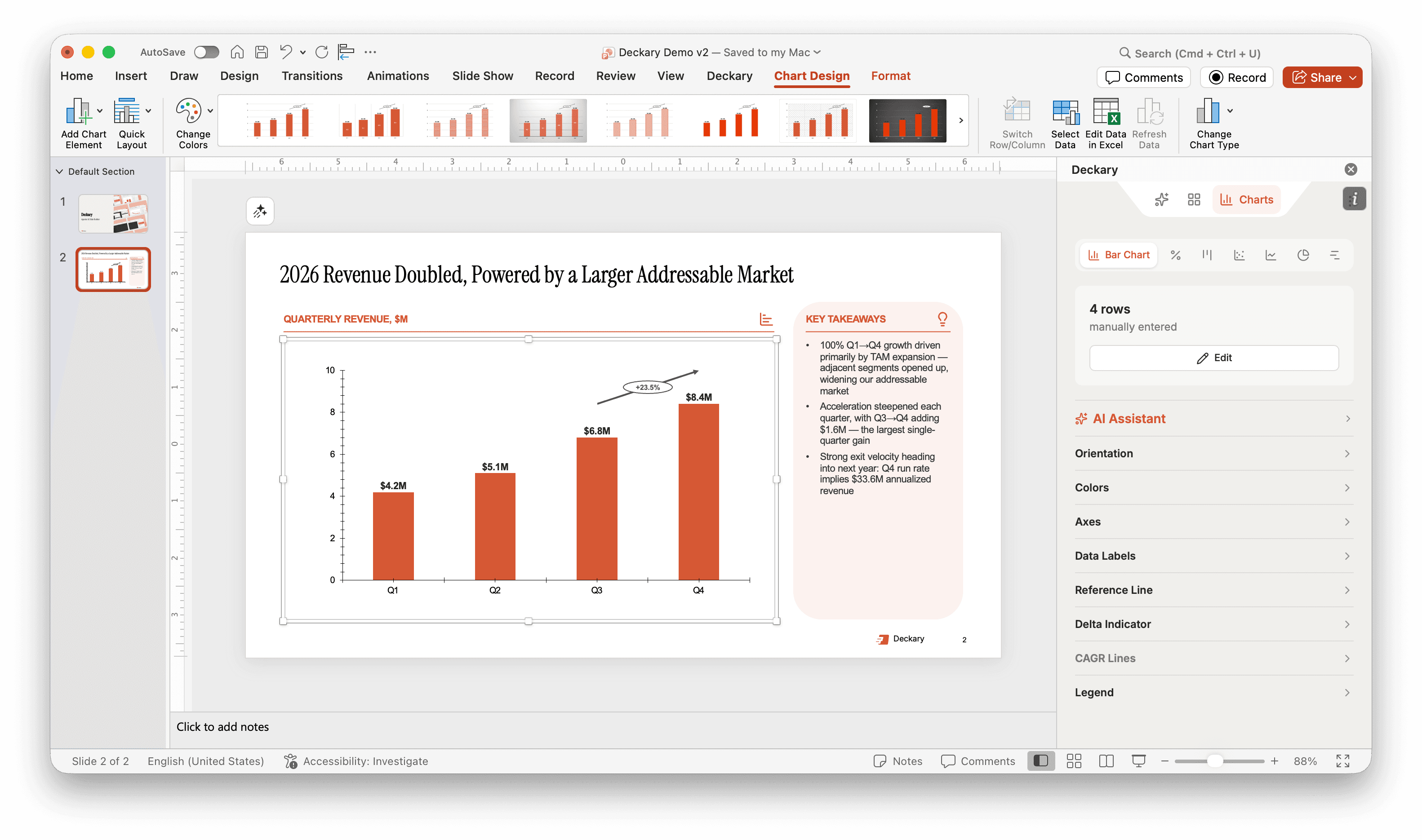Click the Share button

[x=1322, y=78]
